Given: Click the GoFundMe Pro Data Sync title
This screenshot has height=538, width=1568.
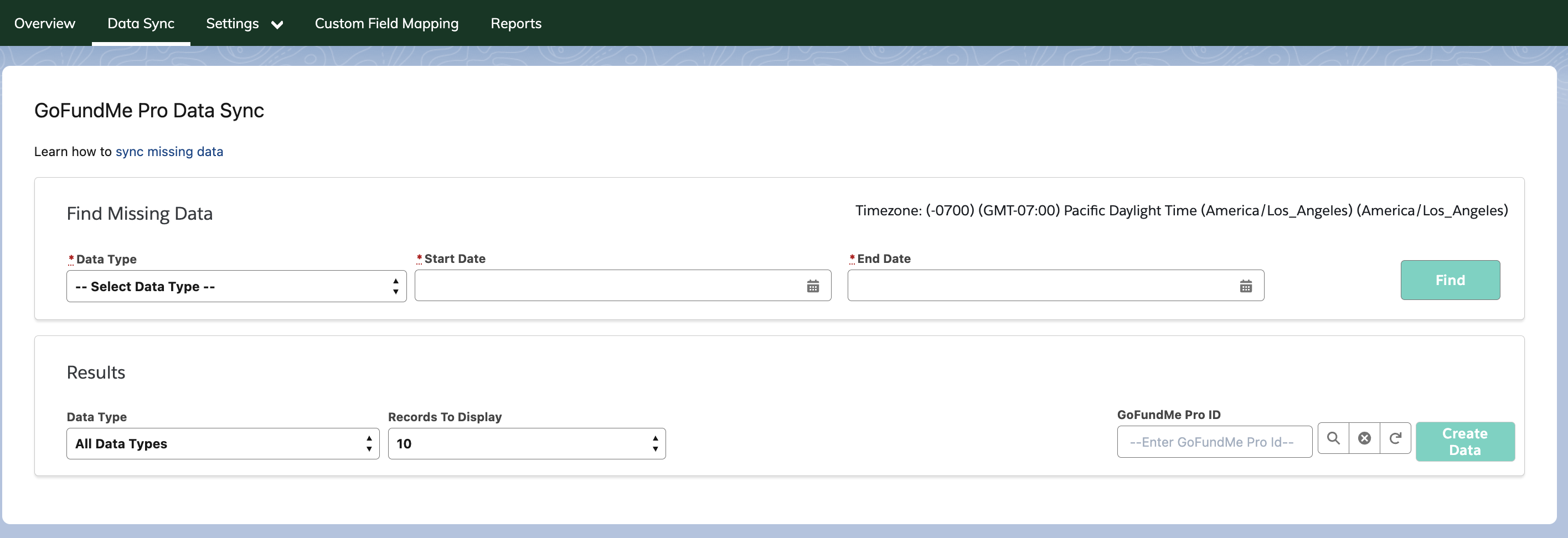Looking at the screenshot, I should [149, 111].
